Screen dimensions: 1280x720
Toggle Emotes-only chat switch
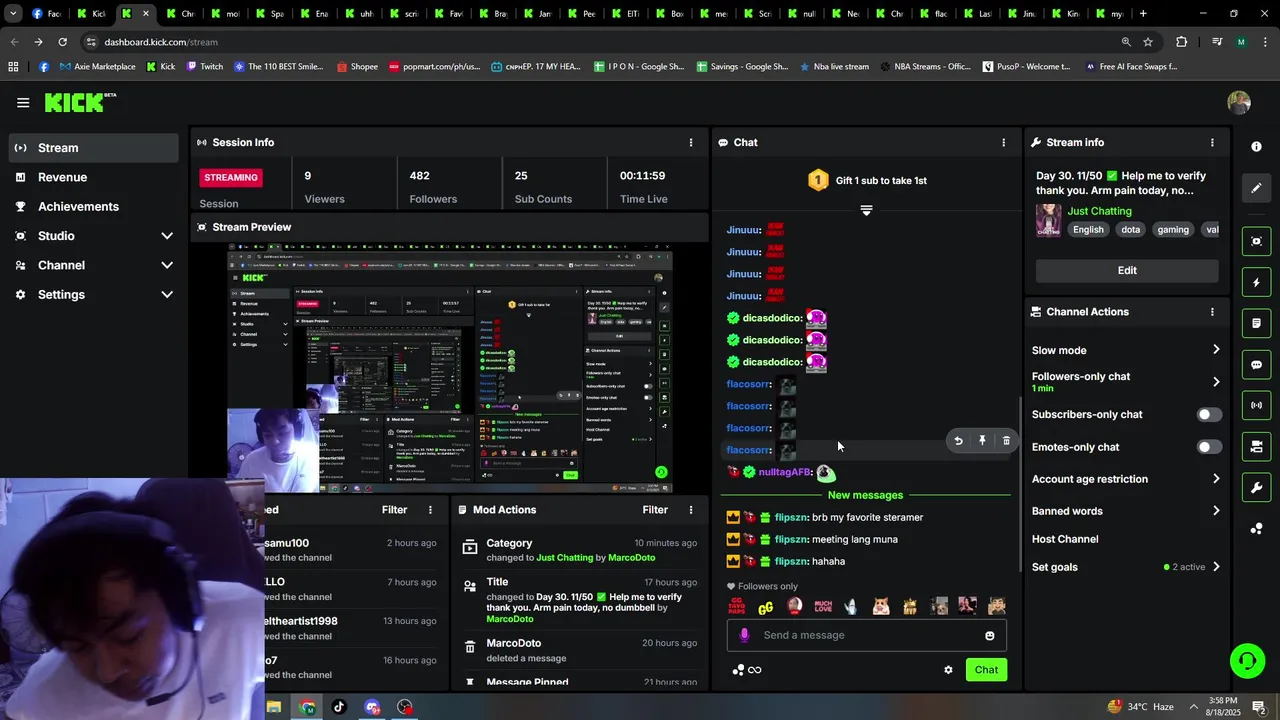pyautogui.click(x=1208, y=447)
